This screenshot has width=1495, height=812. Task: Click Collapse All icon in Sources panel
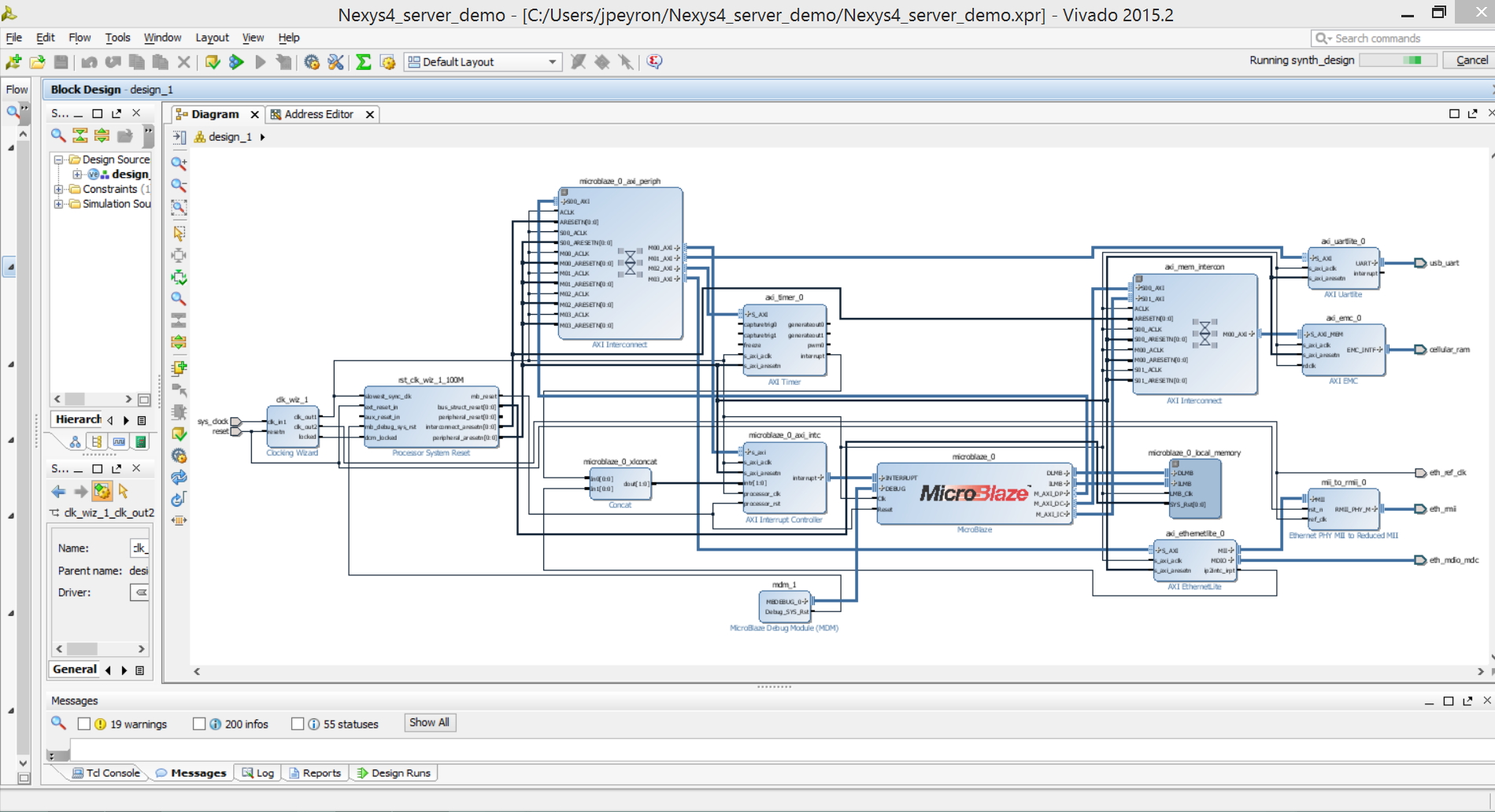coord(80,135)
